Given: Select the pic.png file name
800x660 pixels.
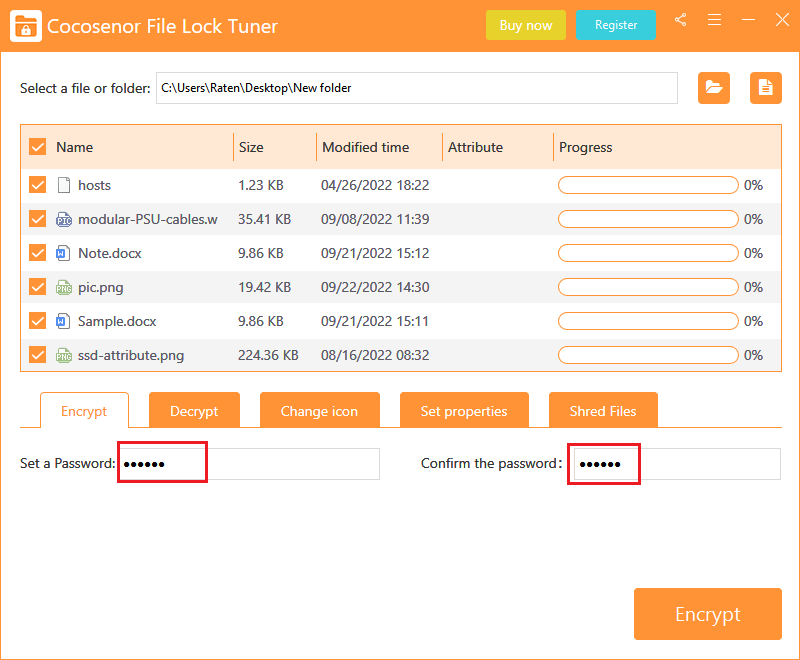Looking at the screenshot, I should pos(101,287).
